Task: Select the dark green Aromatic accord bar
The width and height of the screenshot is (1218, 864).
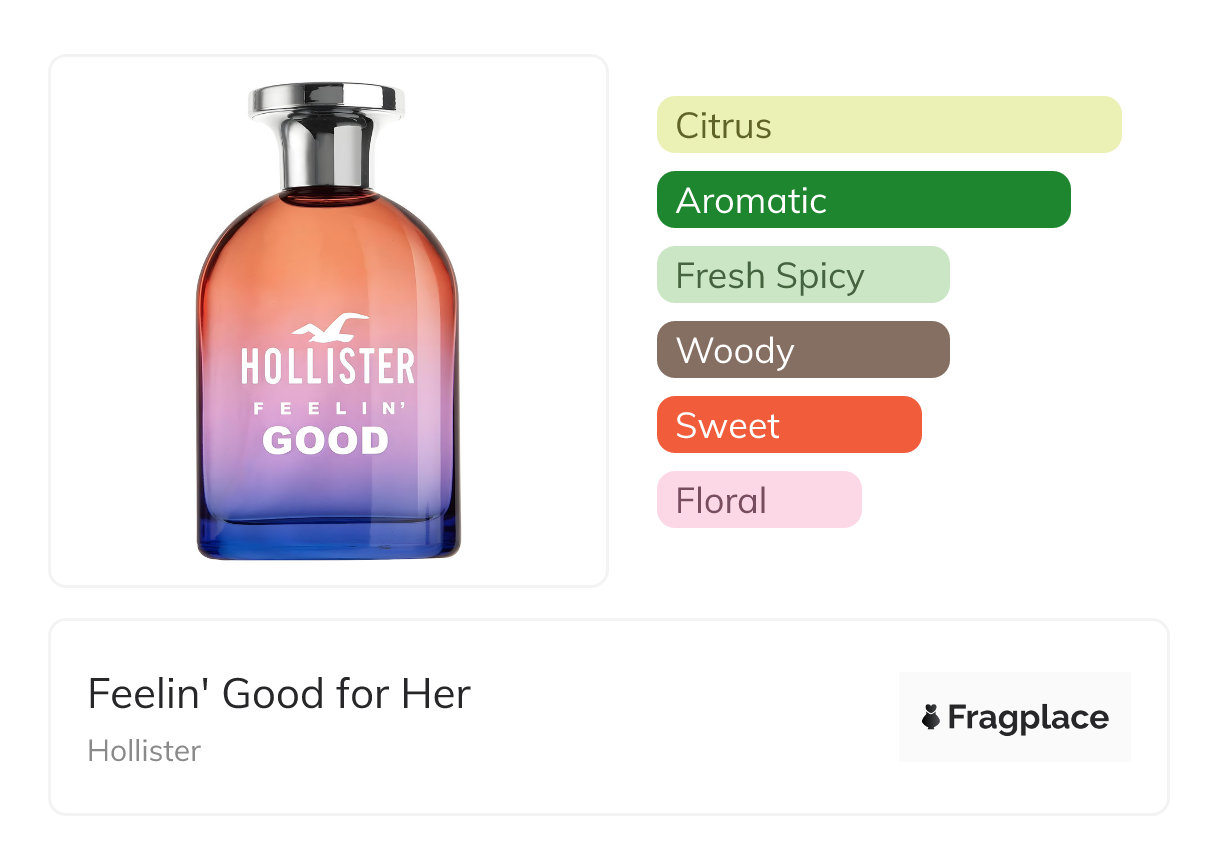Action: [x=863, y=200]
